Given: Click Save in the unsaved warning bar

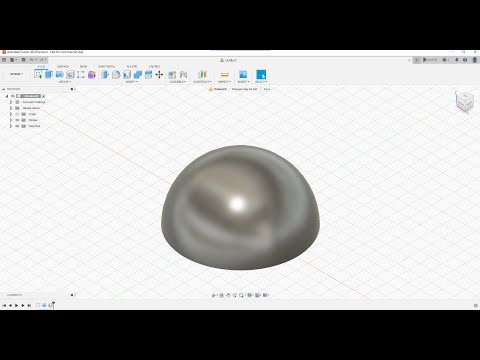Looking at the screenshot, I should point(267,89).
